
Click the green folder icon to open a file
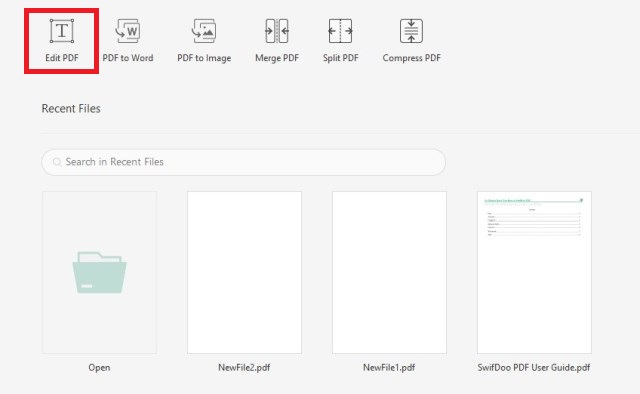click(99, 272)
